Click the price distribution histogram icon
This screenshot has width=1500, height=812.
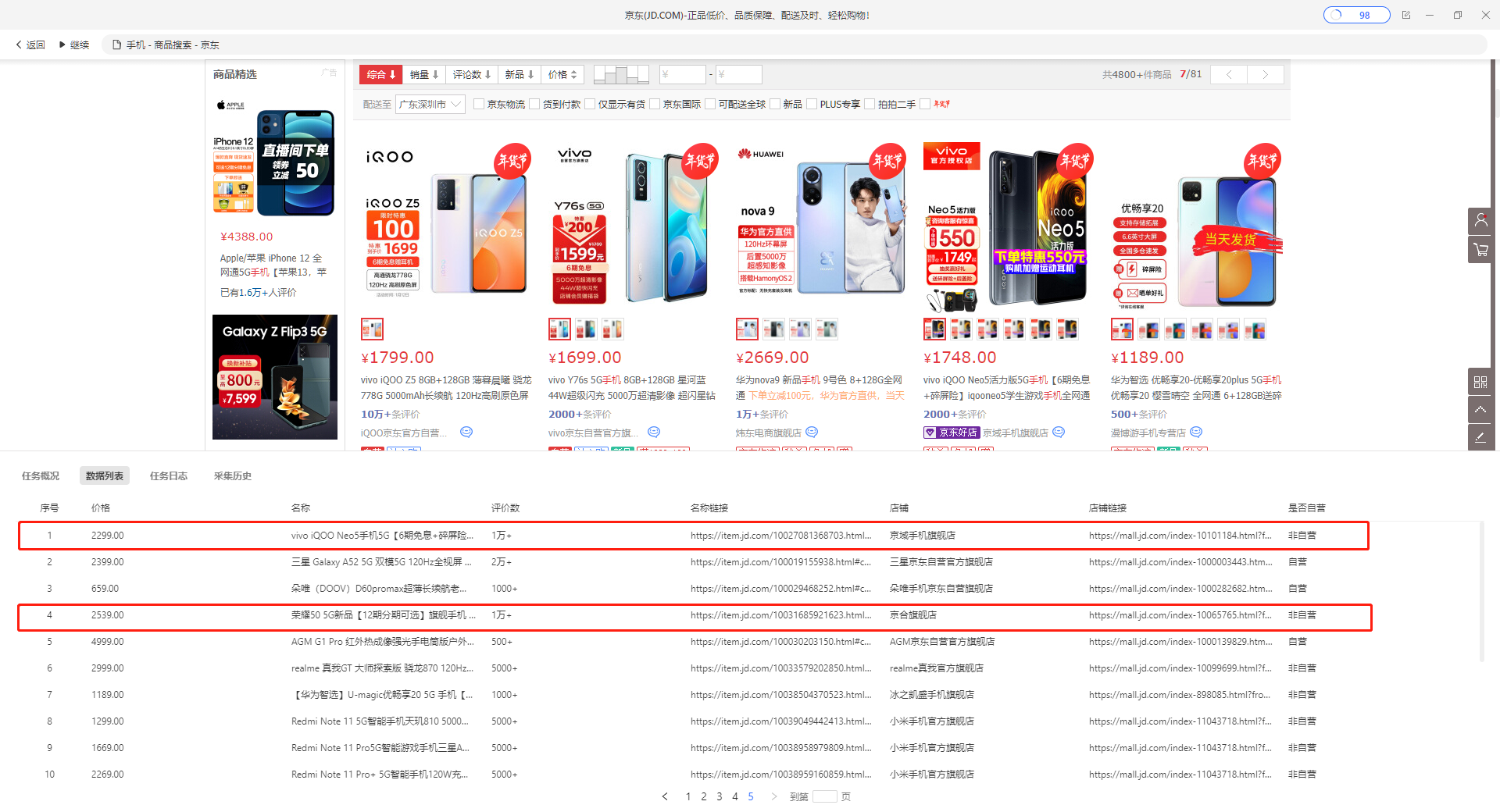[621, 74]
